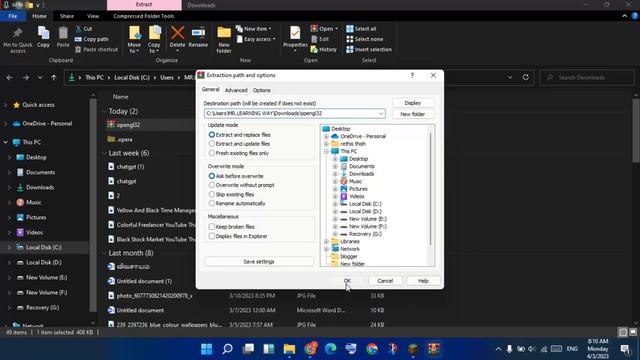Click Cancel in extraction dialog
Screen dimensions: 640x360
click(385, 281)
